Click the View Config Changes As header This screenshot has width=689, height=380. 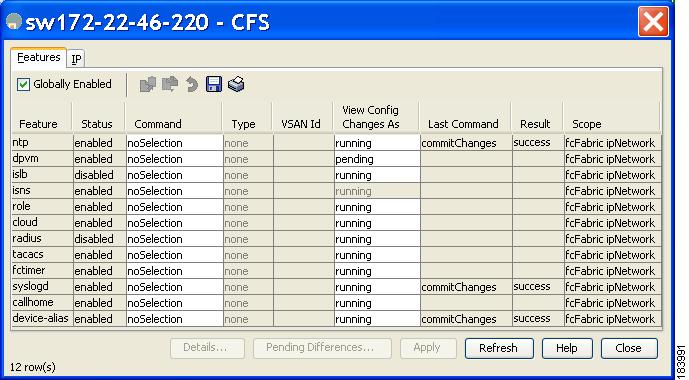click(x=376, y=118)
